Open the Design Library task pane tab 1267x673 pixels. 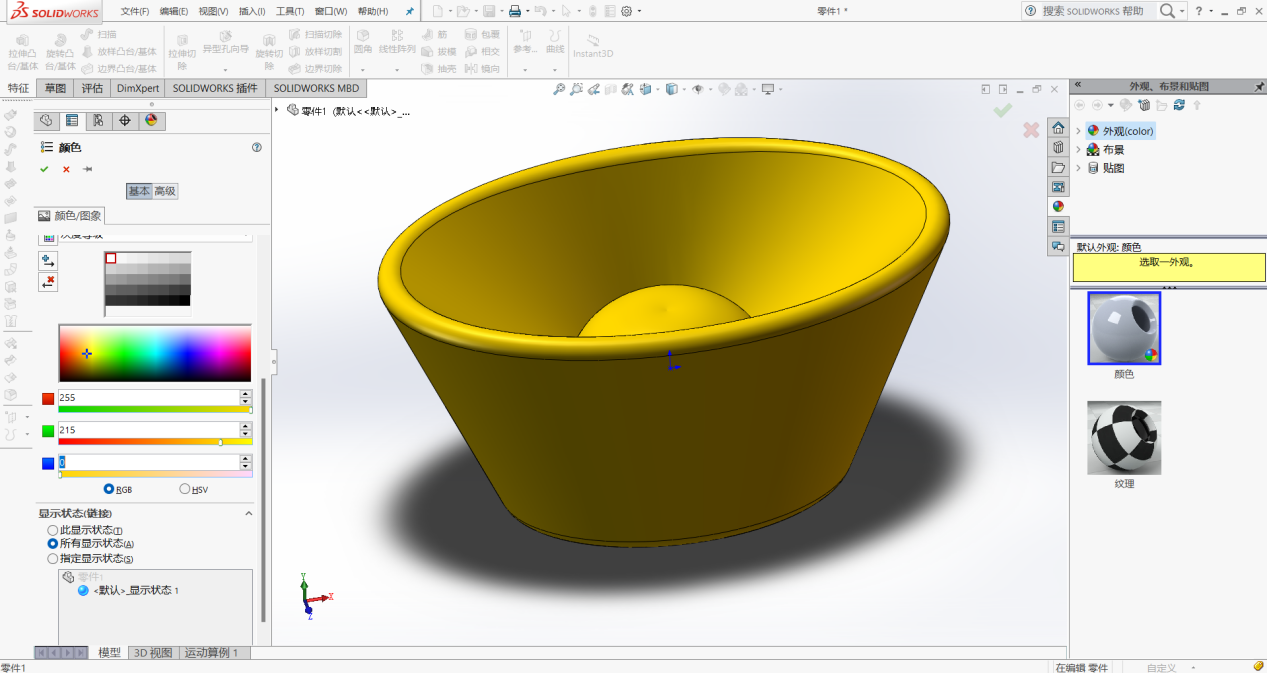point(1058,147)
